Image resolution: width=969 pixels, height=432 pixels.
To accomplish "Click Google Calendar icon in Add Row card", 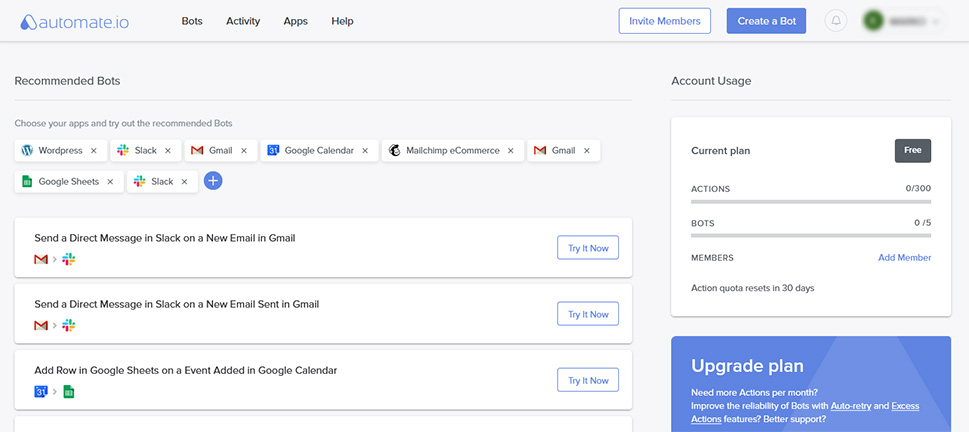I will 41,392.
